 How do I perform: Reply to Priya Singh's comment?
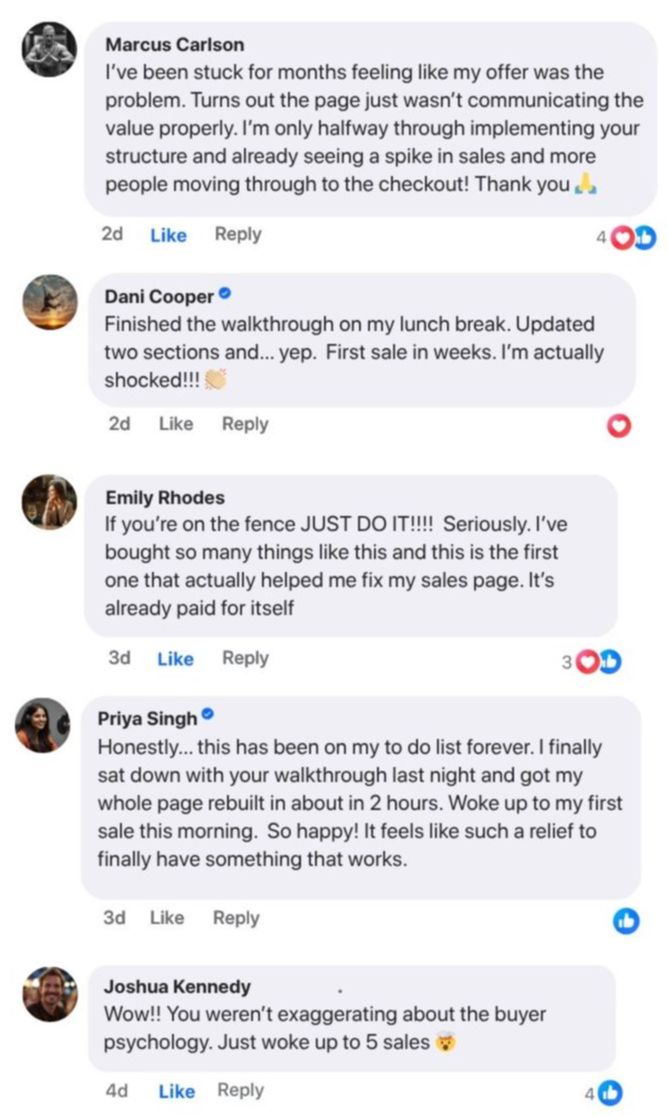coord(236,917)
